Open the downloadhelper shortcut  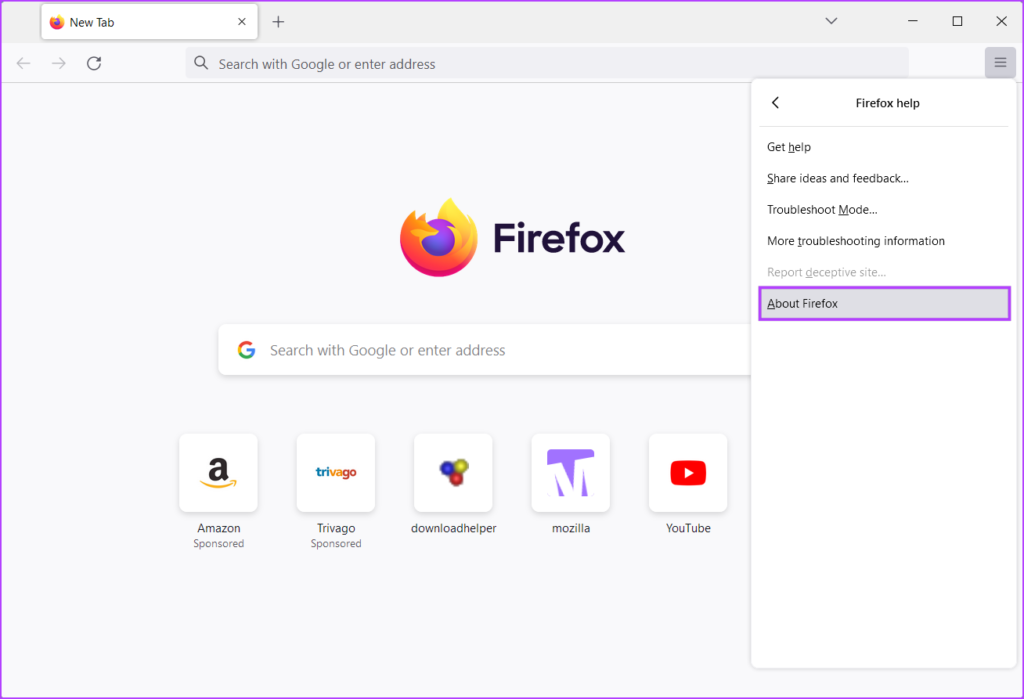click(x=453, y=472)
